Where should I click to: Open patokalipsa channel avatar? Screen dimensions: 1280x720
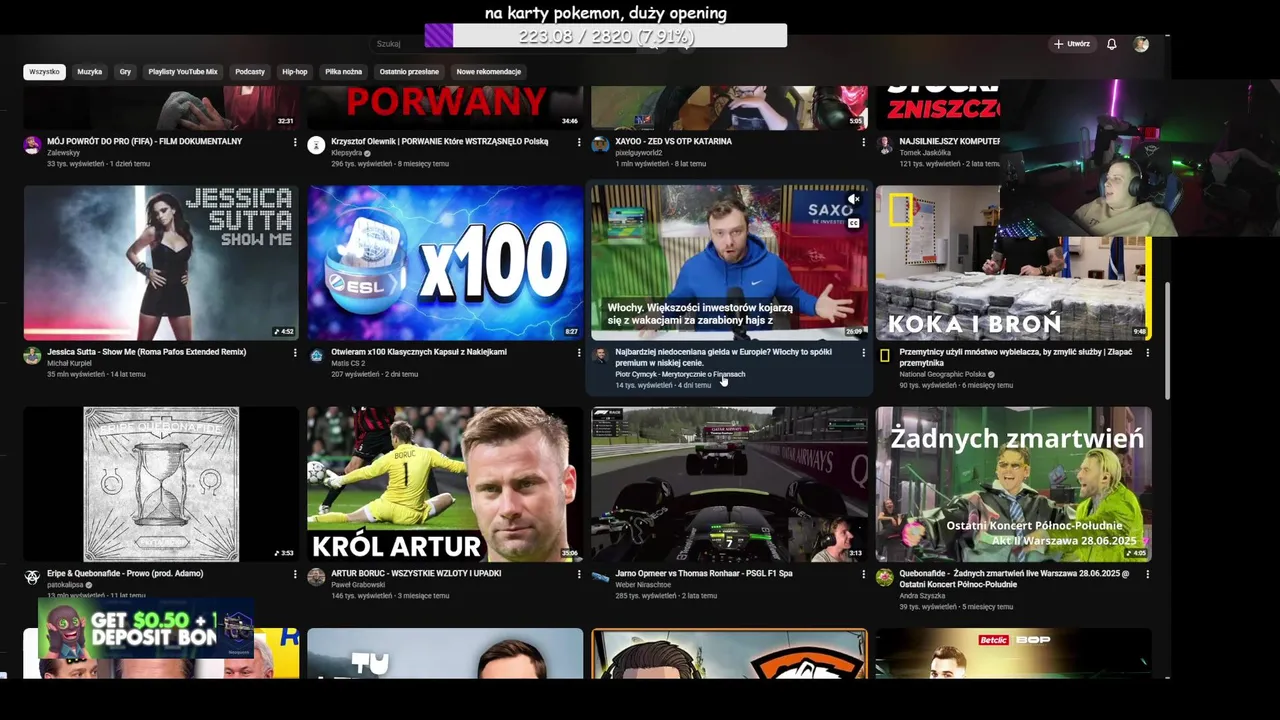32,578
